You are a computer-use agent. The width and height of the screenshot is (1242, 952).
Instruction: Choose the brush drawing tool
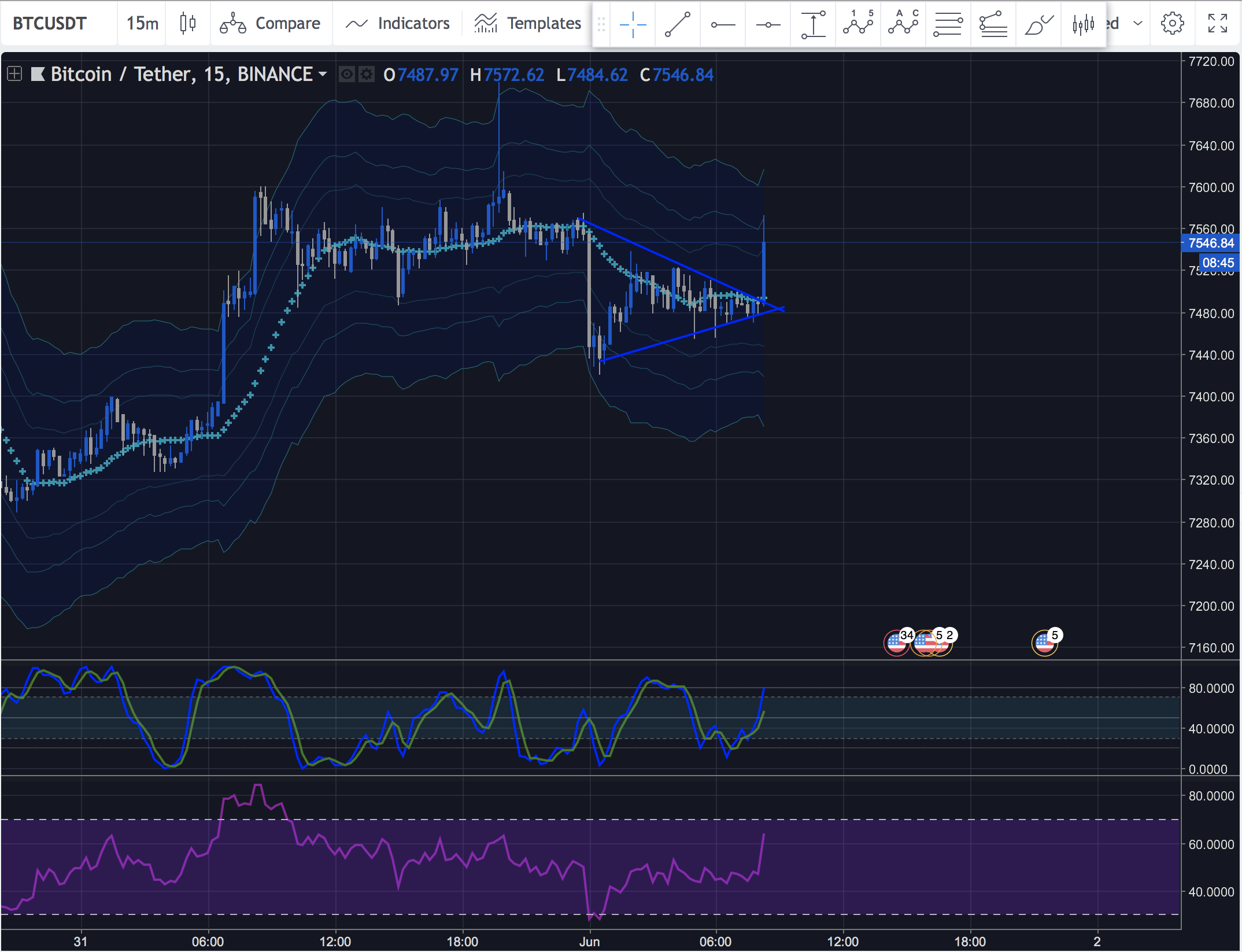(x=1038, y=24)
